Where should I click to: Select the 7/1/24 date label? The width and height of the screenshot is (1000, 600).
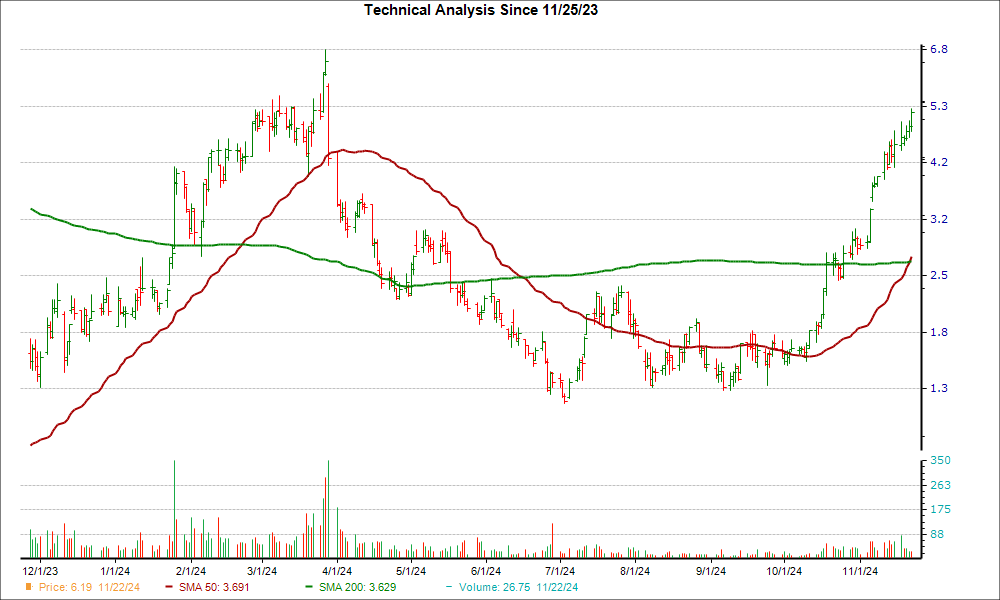coord(559,571)
